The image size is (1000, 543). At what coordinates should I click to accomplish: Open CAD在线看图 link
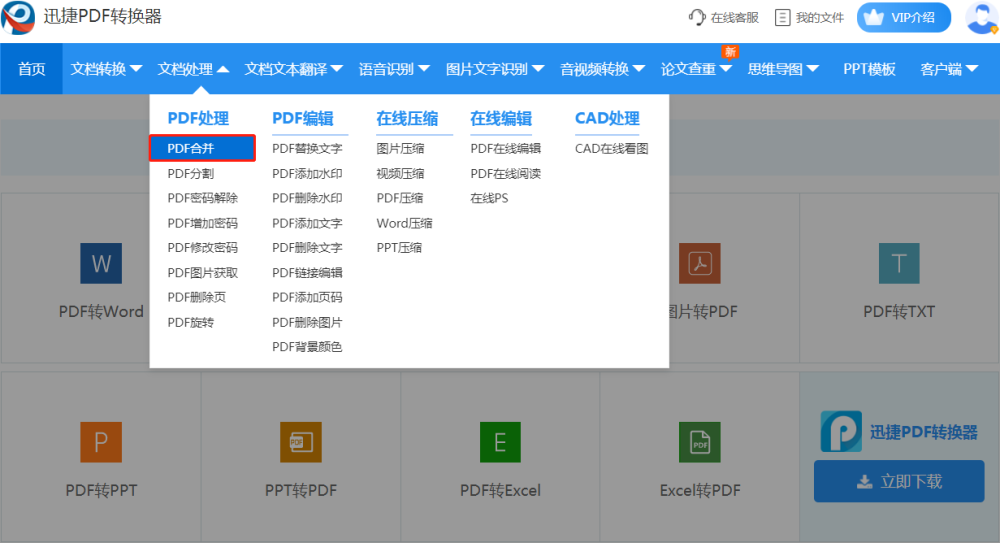tap(612, 149)
